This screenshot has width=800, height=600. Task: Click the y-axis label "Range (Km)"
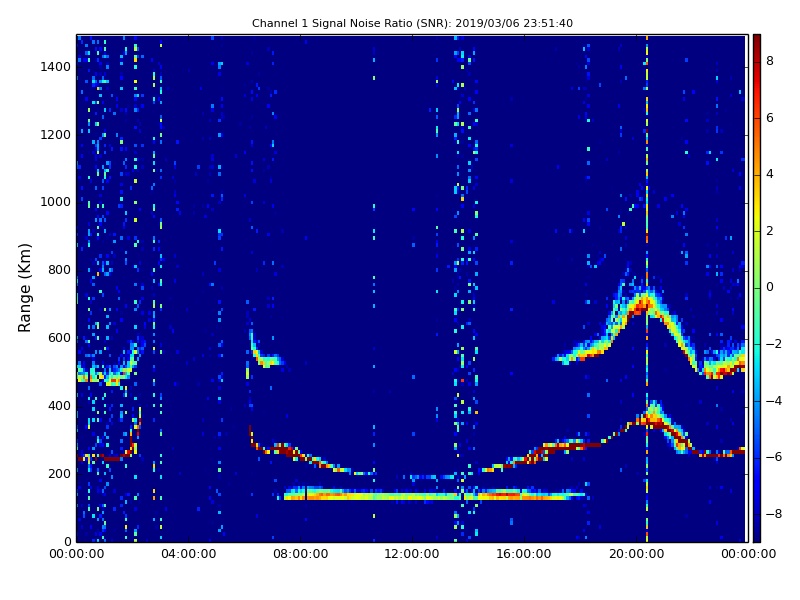tap(24, 288)
